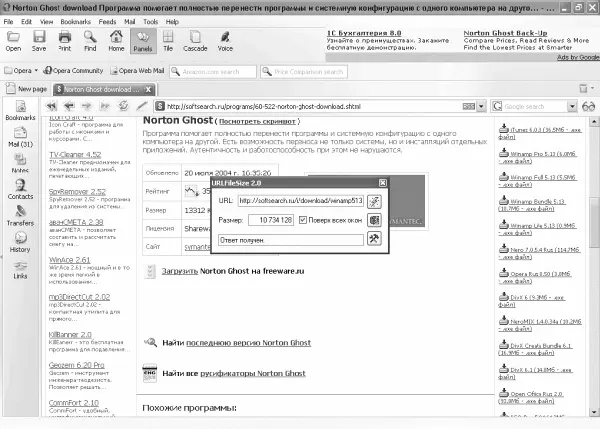Screen dimensions: 600x429
Task: Click the Print toolbar icon
Action: tap(65, 41)
